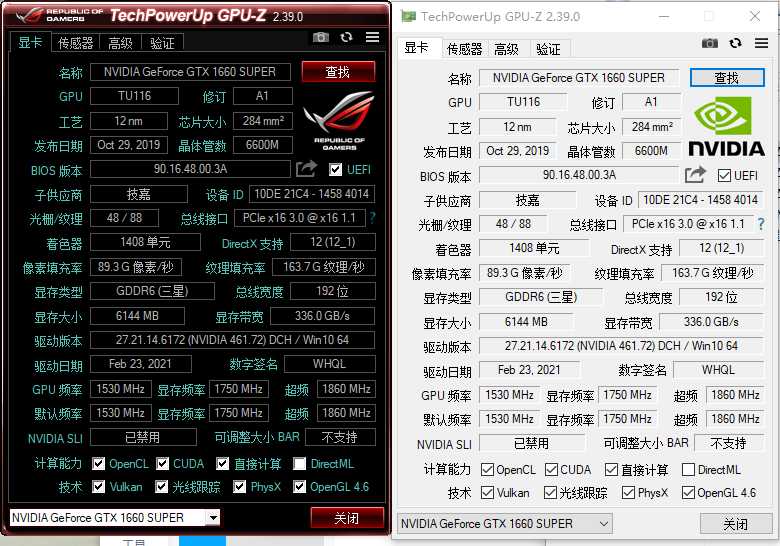Screen dimensions: 780x546
Task: Click 关闭 button in white window
Action: [736, 524]
